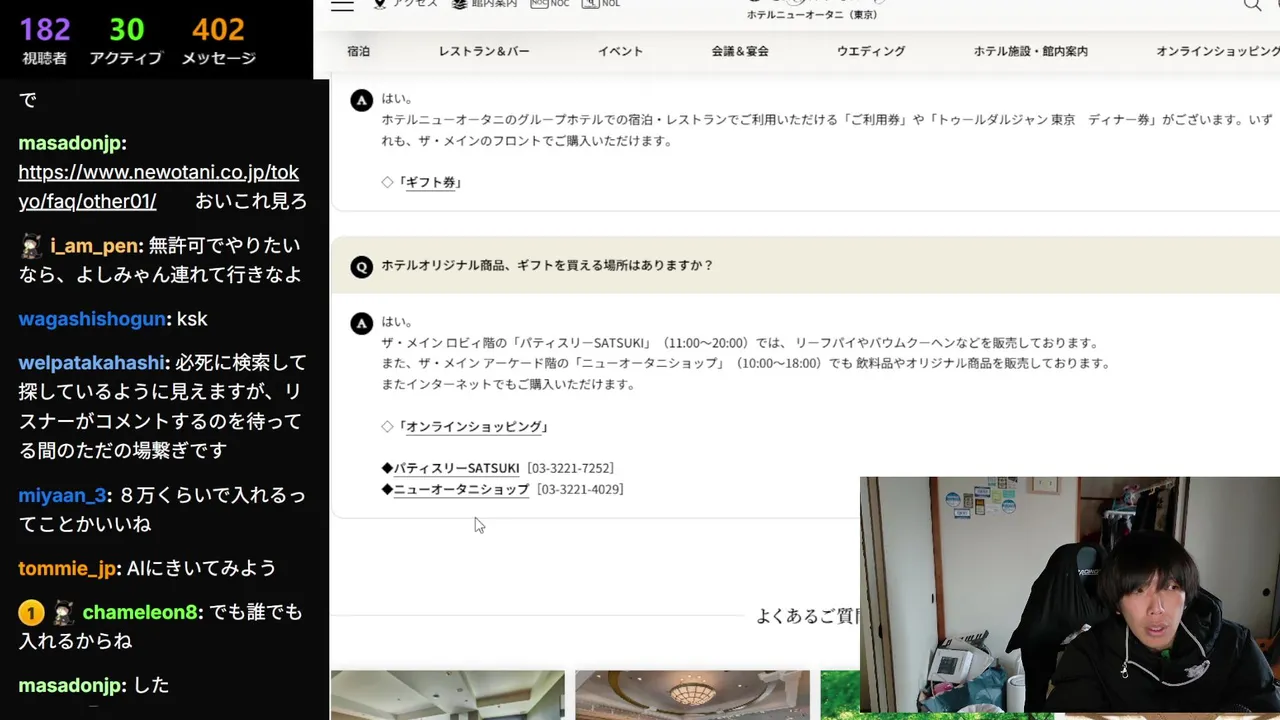Click the username welpatakahashi in chat
The image size is (1280, 720).
[x=92, y=363]
